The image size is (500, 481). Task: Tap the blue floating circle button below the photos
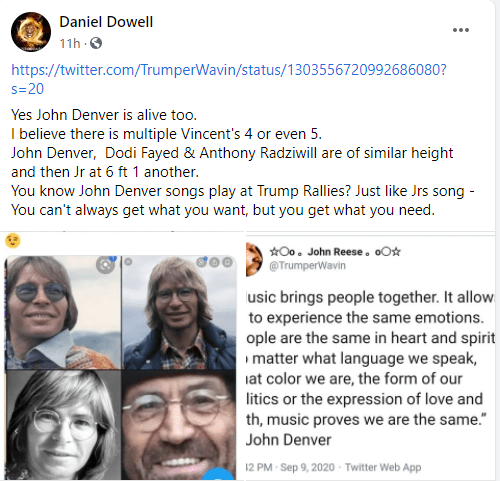pyautogui.click(x=218, y=474)
